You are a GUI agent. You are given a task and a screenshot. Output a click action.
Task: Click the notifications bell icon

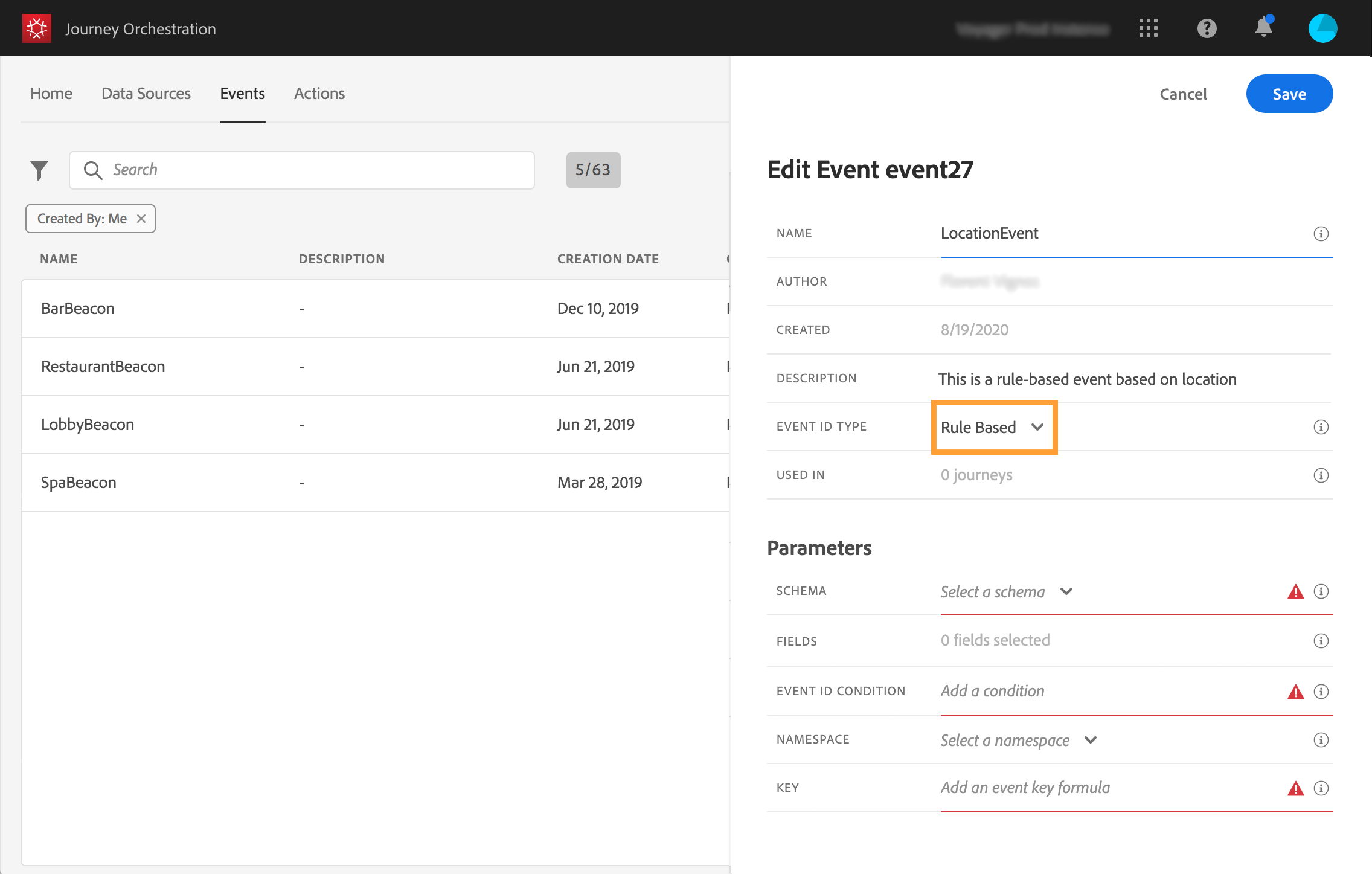coord(1263,28)
